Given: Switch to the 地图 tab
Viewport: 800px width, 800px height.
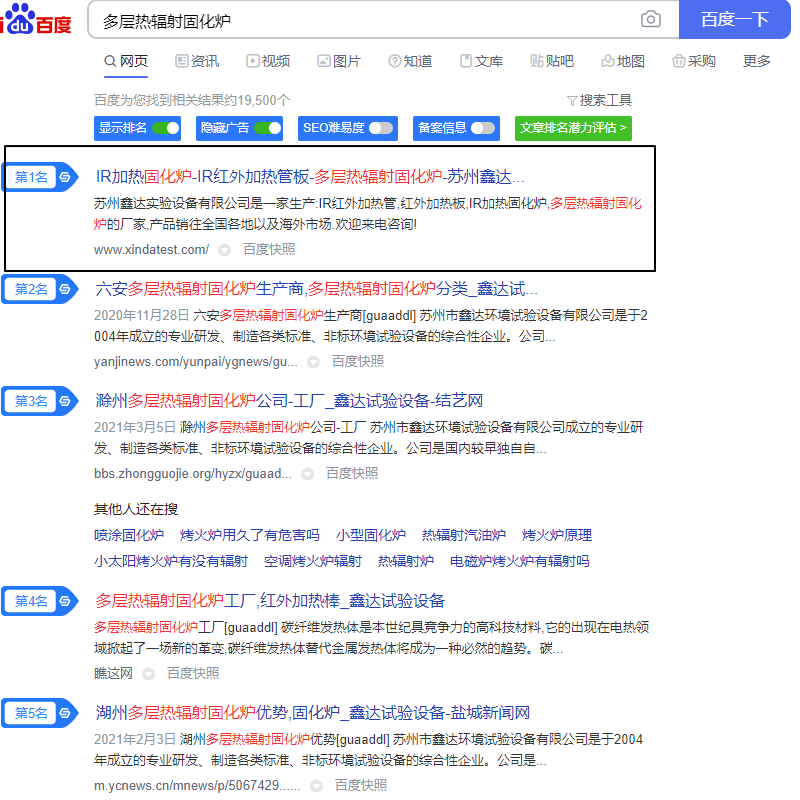Looking at the screenshot, I should [x=622, y=61].
